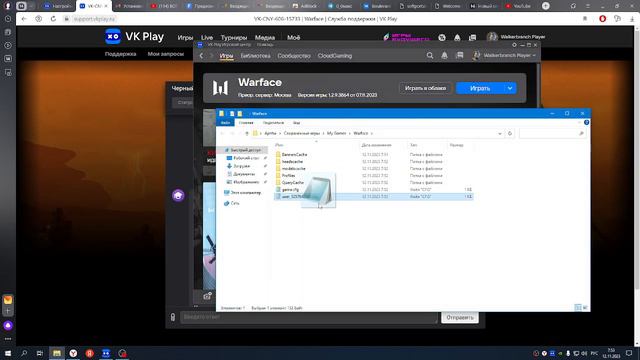Click Играть в облаке button

pos(425,88)
